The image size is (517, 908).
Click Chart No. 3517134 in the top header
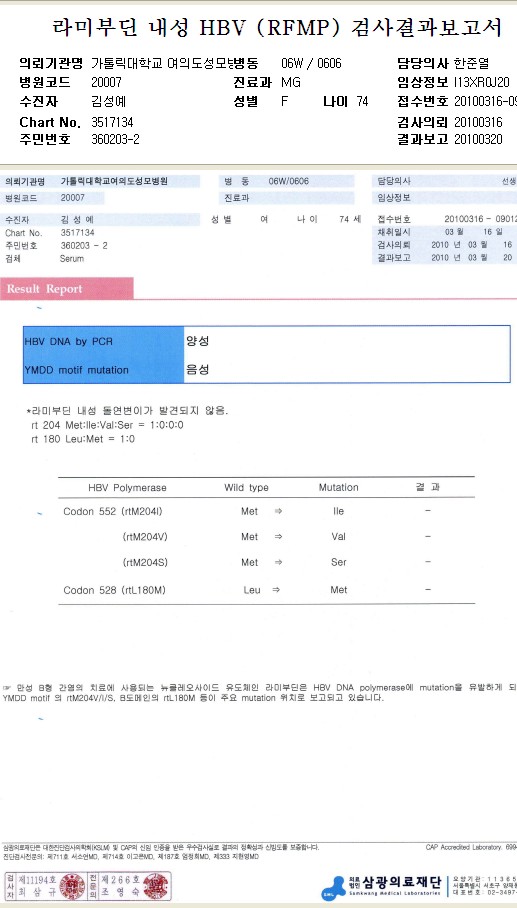pyautogui.click(x=77, y=122)
